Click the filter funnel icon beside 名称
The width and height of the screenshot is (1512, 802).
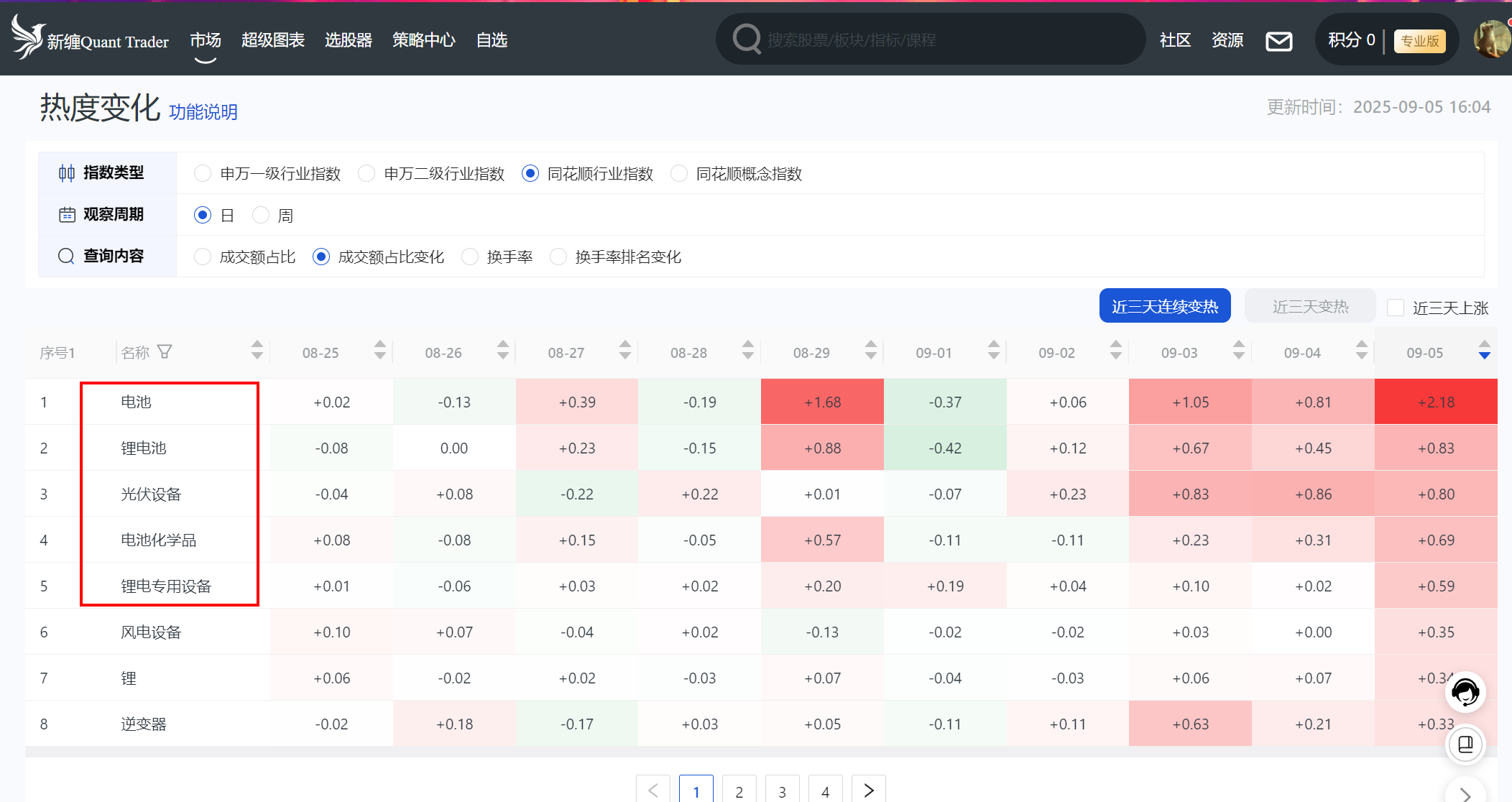coord(165,351)
